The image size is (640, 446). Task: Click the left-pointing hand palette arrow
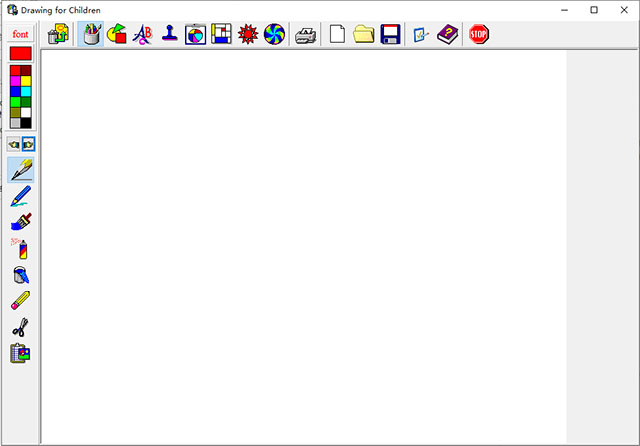pyautogui.click(x=13, y=144)
